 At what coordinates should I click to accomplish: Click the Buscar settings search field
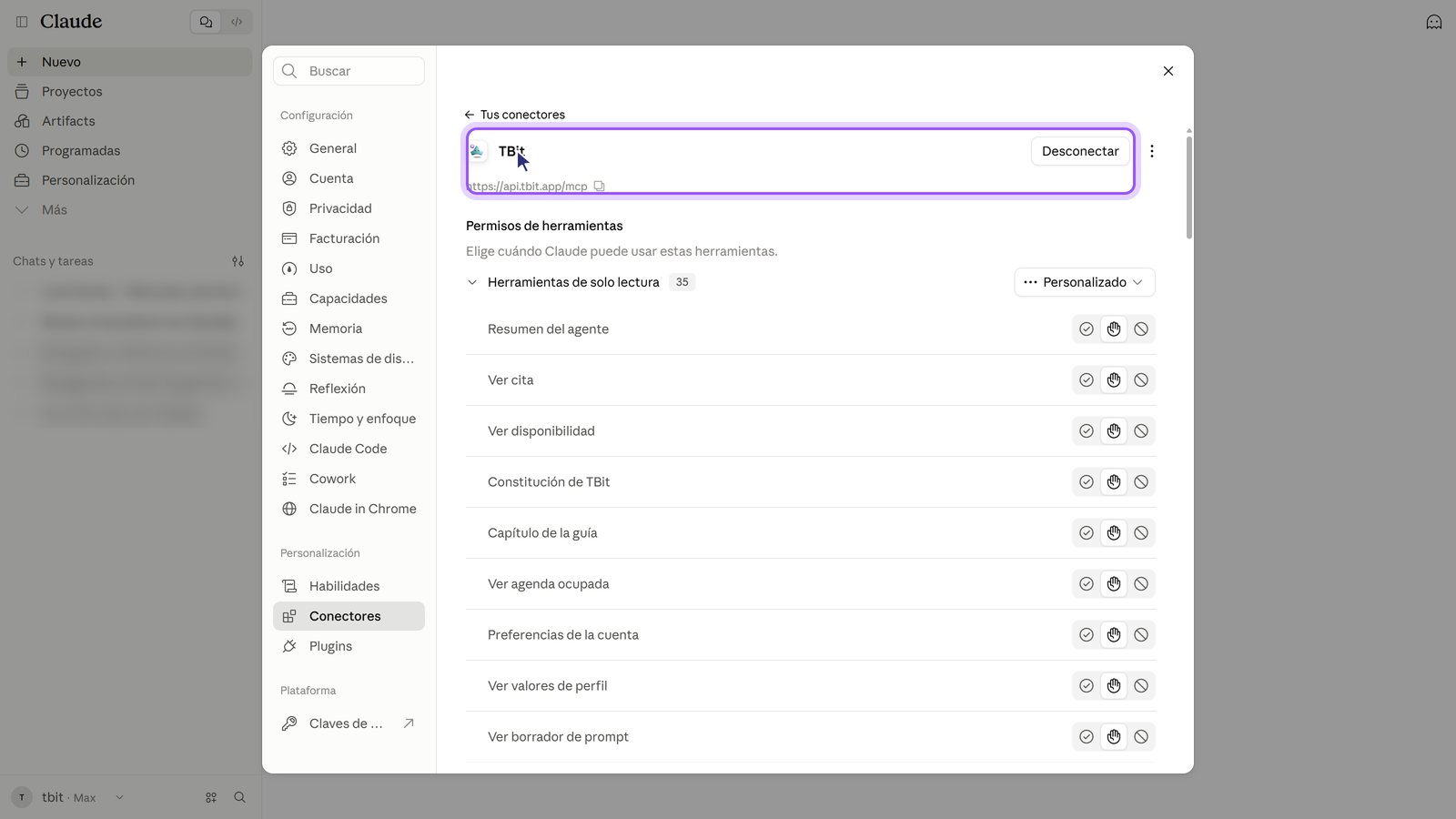coord(349,71)
